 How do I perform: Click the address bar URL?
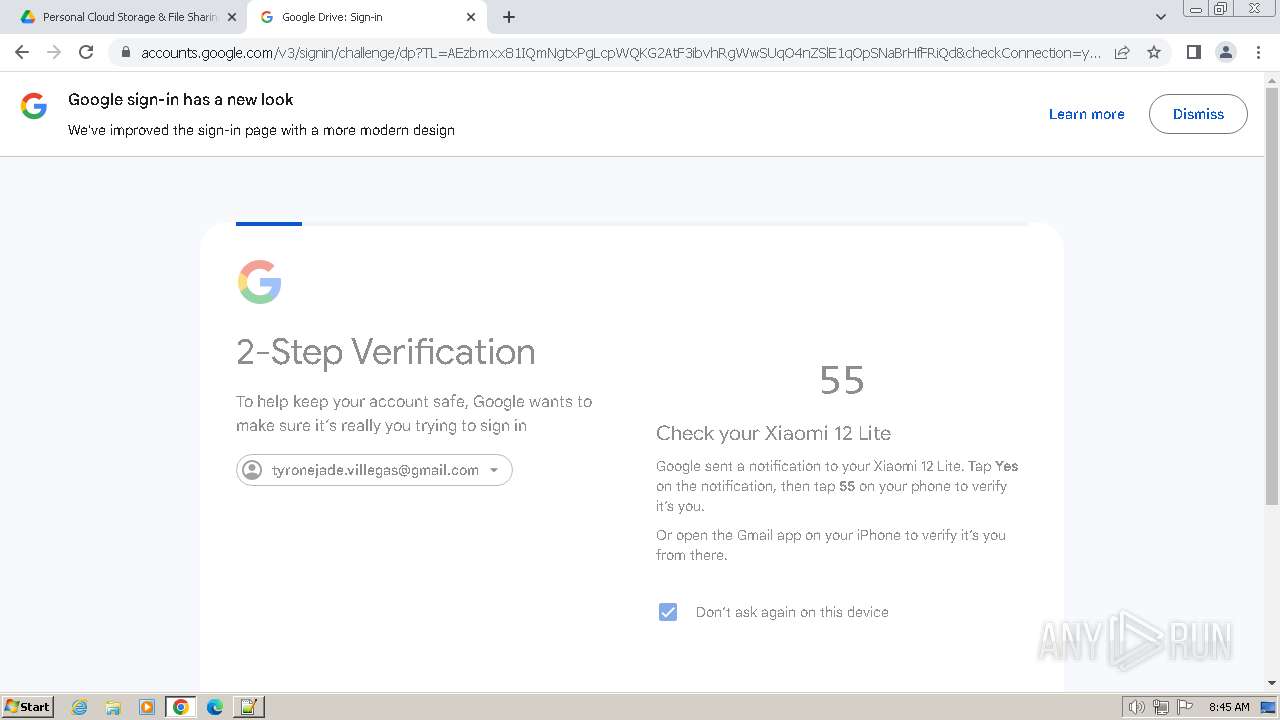620,53
